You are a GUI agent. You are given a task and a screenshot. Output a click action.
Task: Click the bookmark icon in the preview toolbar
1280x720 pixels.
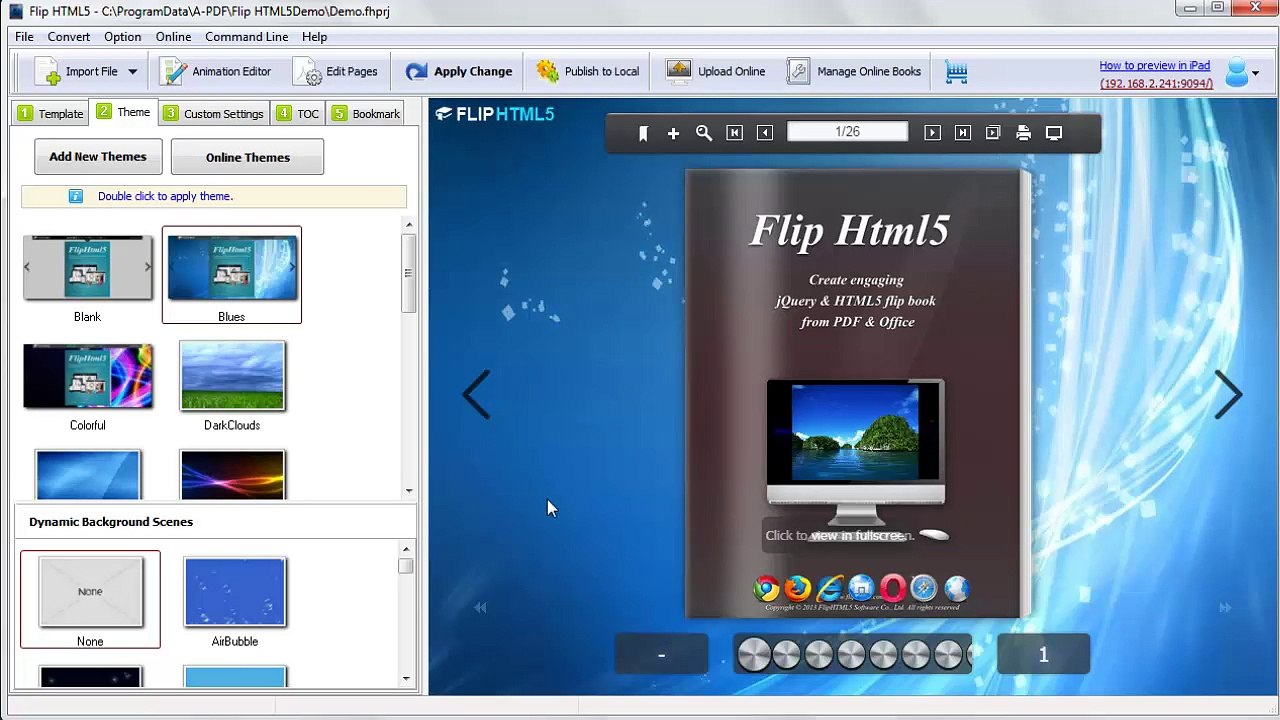(x=643, y=133)
